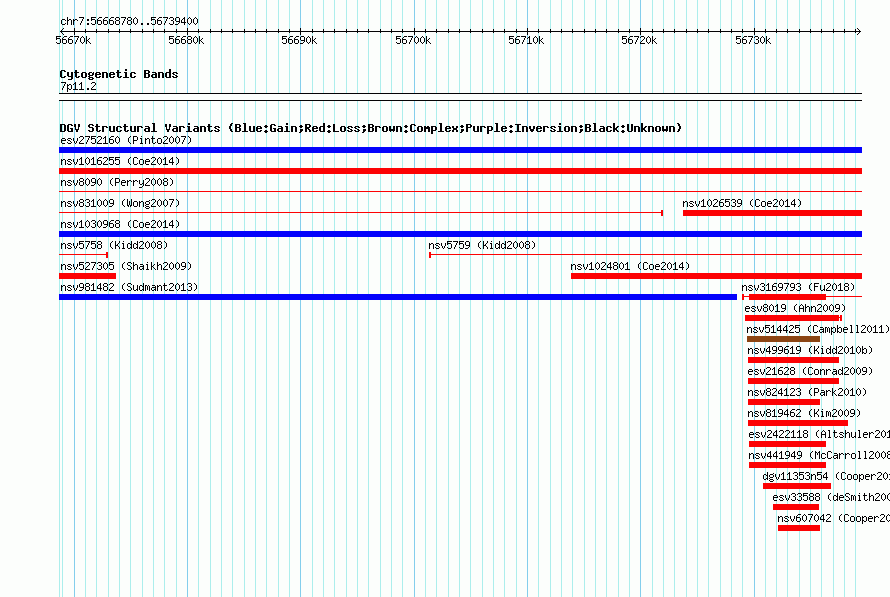Image resolution: width=890 pixels, height=597 pixels.
Task: Click the 56670k scale tick label
Action: (73, 40)
